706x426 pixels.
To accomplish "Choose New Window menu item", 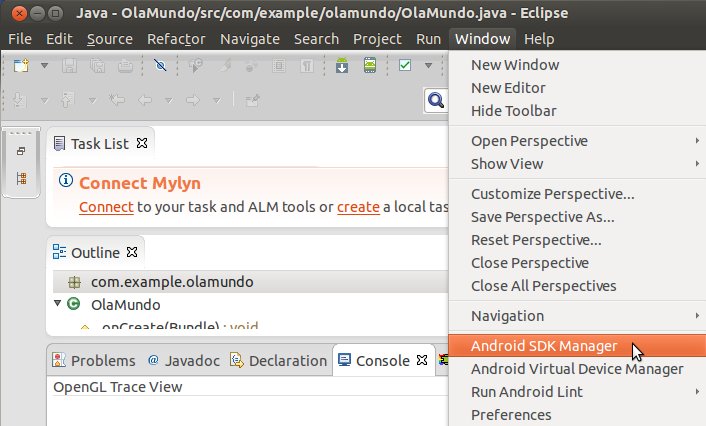I will point(577,65).
